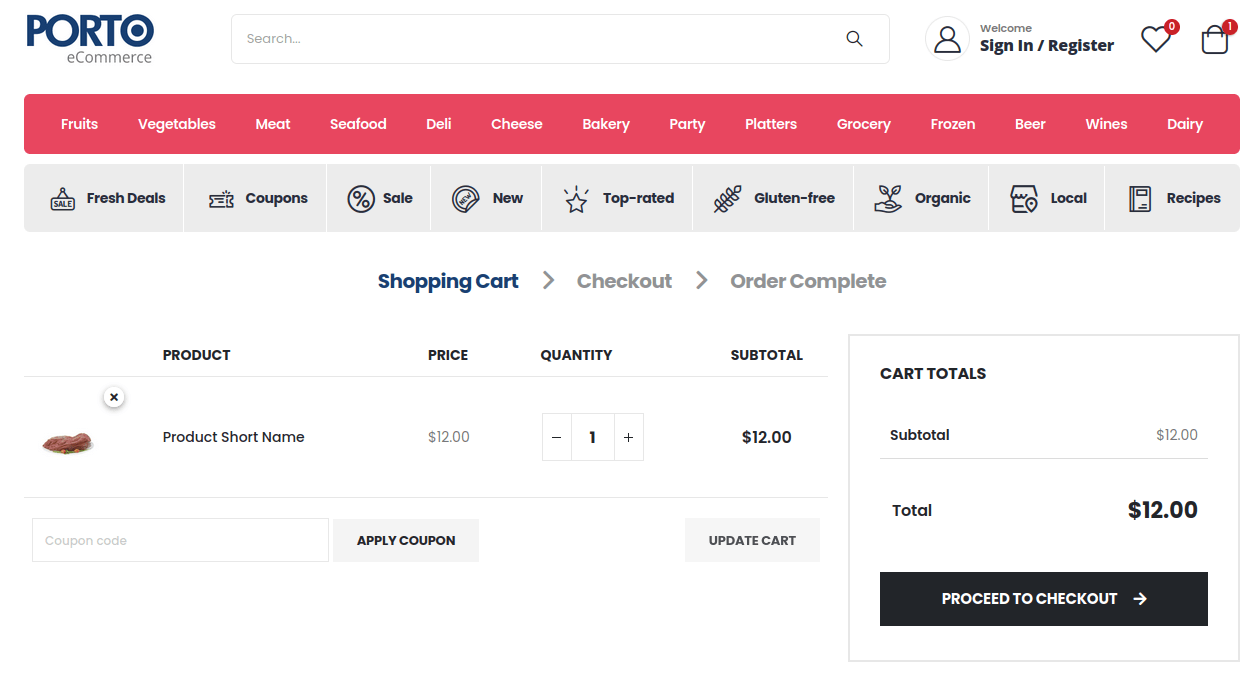1247x677 pixels.
Task: Click the APPLY COUPON button
Action: pyautogui.click(x=405, y=540)
